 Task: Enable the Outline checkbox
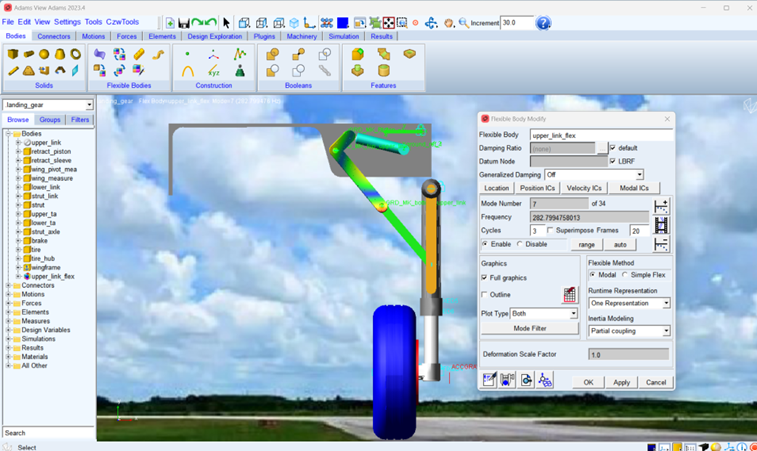(486, 295)
